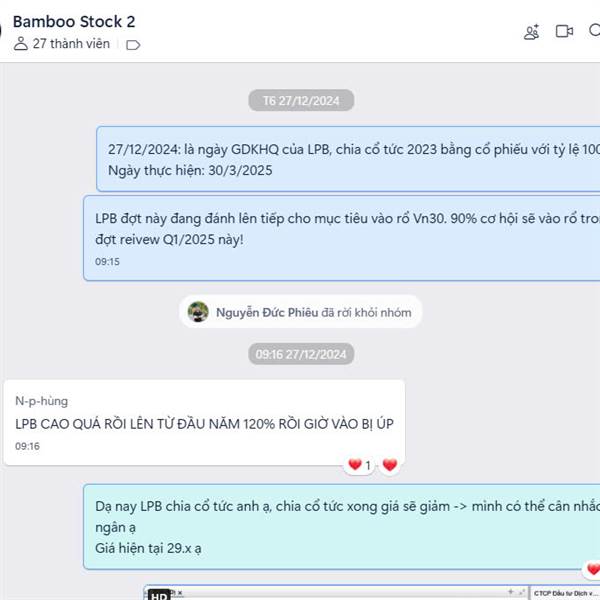Image resolution: width=600 pixels, height=600 pixels.
Task: Open the add member icon
Action: [532, 32]
